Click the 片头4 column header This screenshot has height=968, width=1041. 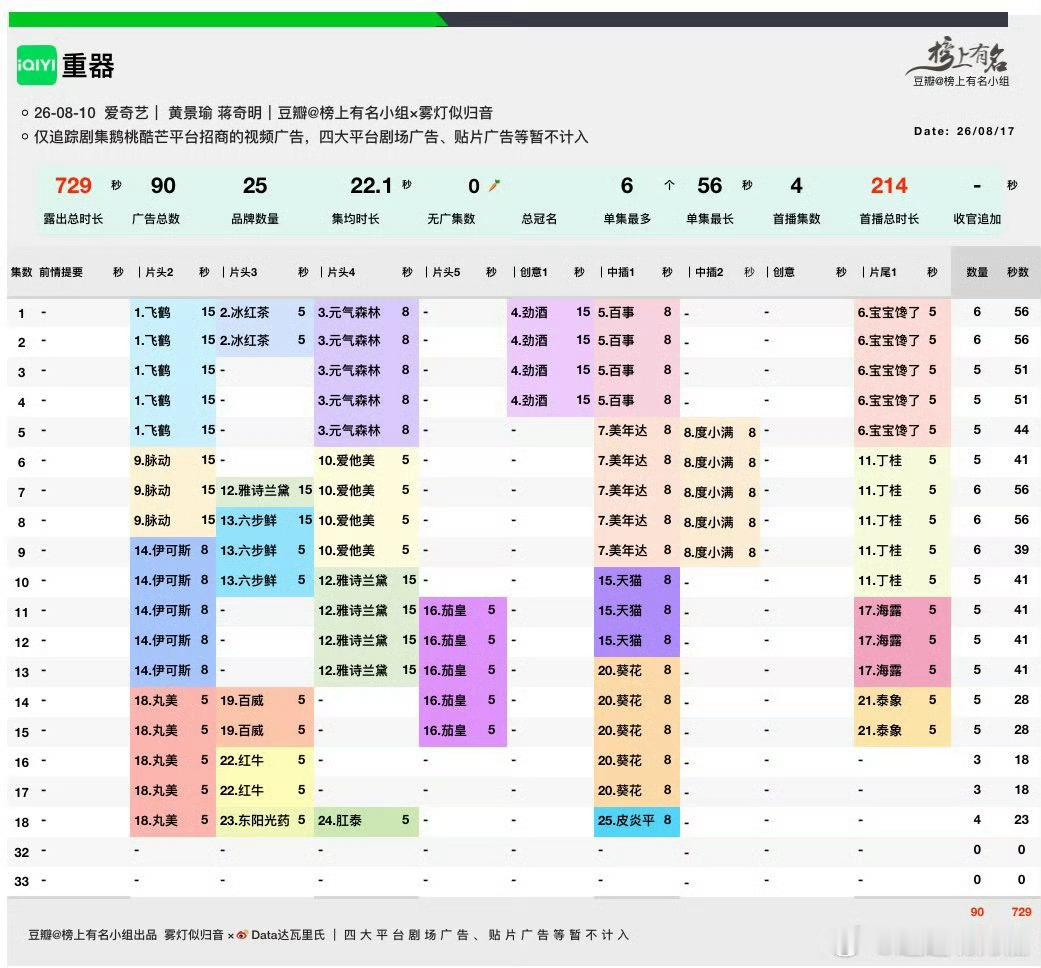341,272
